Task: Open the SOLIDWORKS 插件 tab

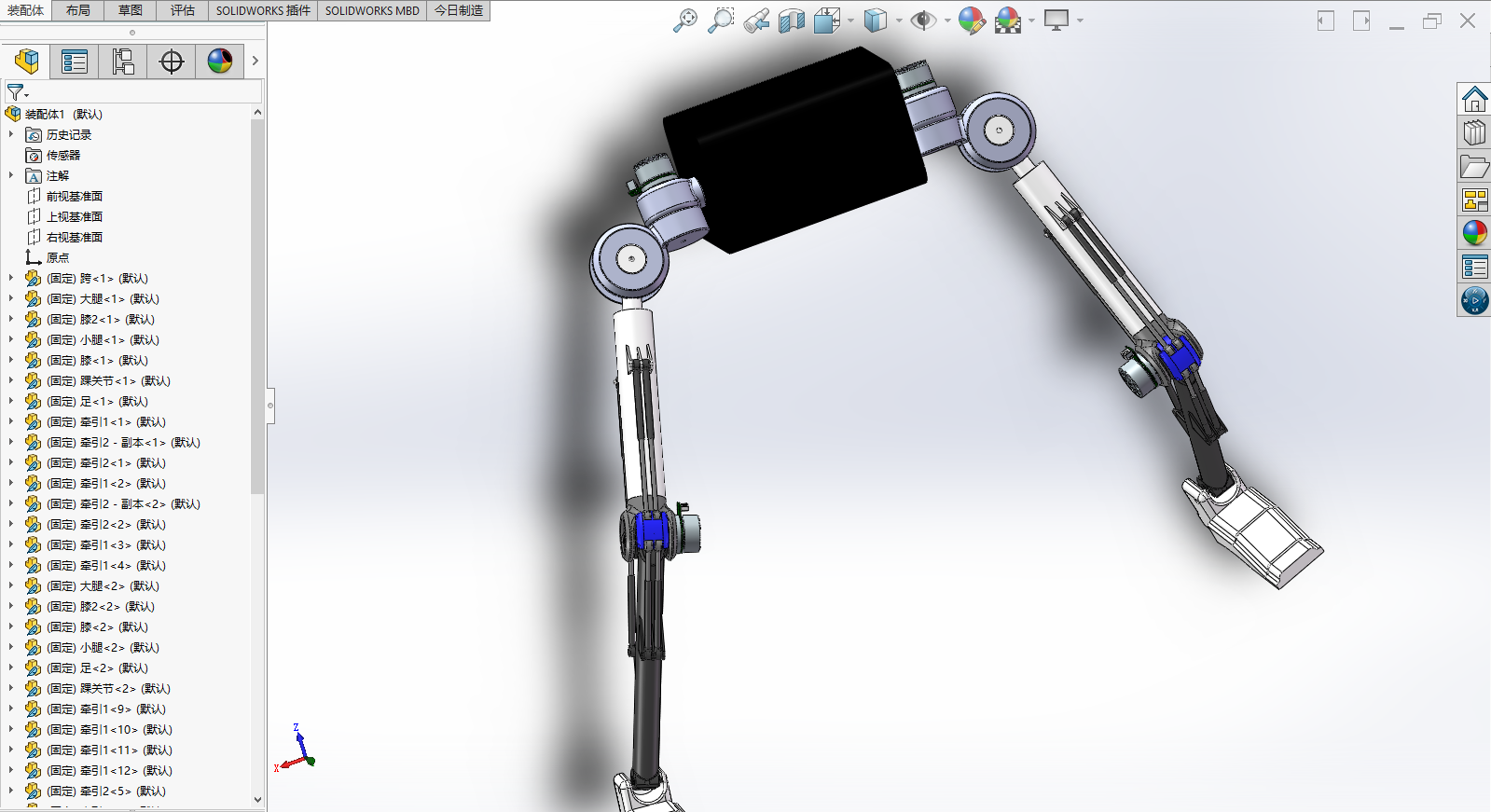Action: 263,10
